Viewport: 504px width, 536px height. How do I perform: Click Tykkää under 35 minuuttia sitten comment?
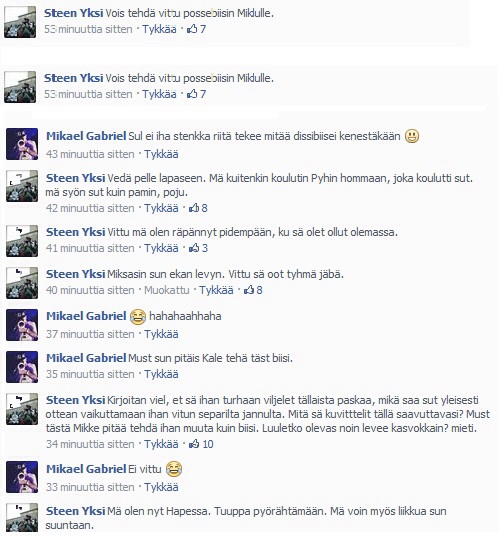tap(161, 374)
